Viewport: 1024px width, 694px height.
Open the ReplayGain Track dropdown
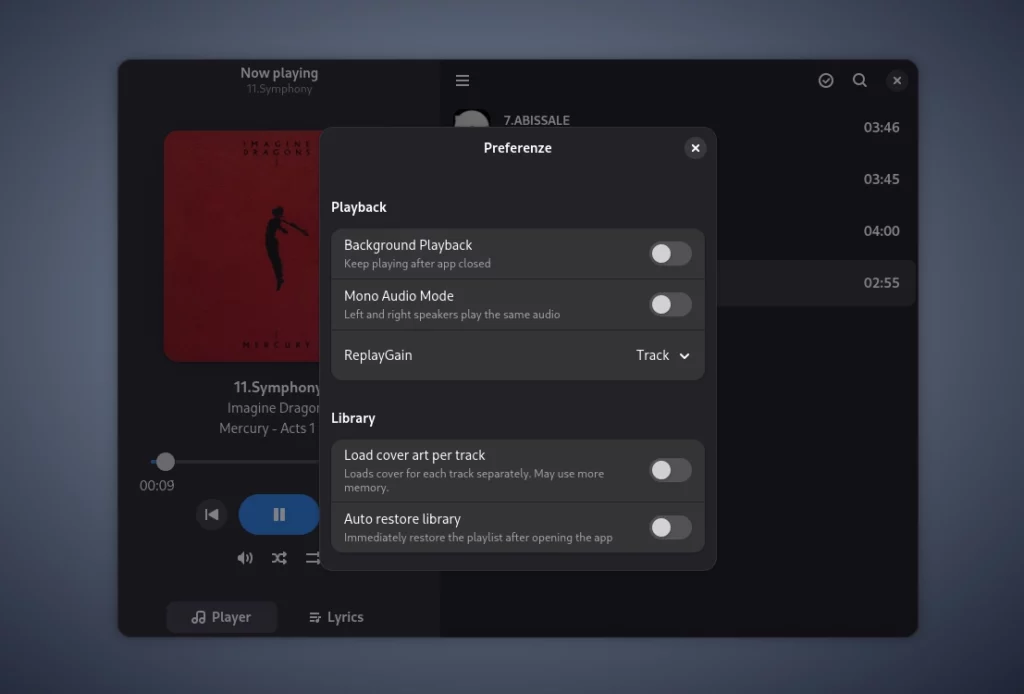[663, 355]
